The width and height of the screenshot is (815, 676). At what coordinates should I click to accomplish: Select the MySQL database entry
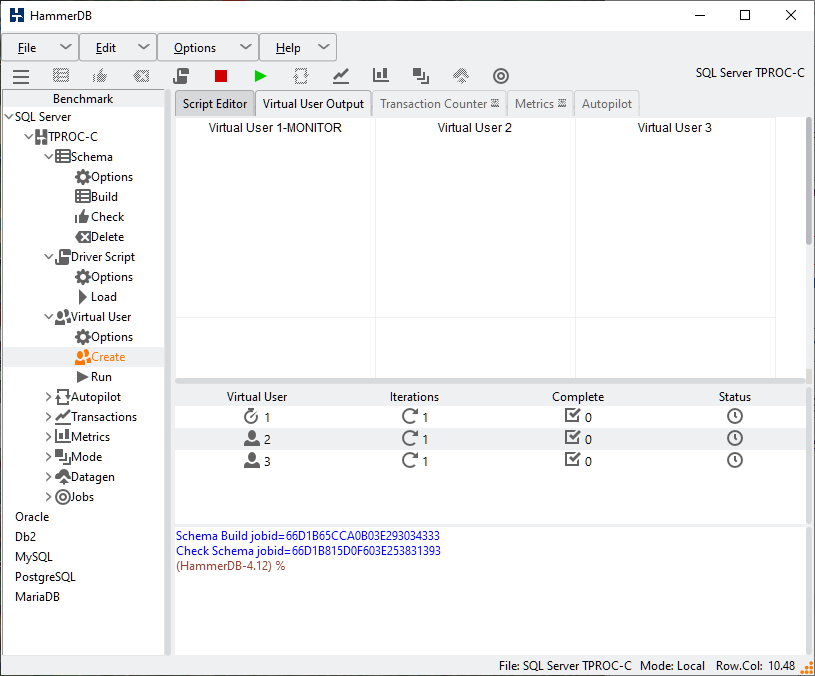(34, 557)
